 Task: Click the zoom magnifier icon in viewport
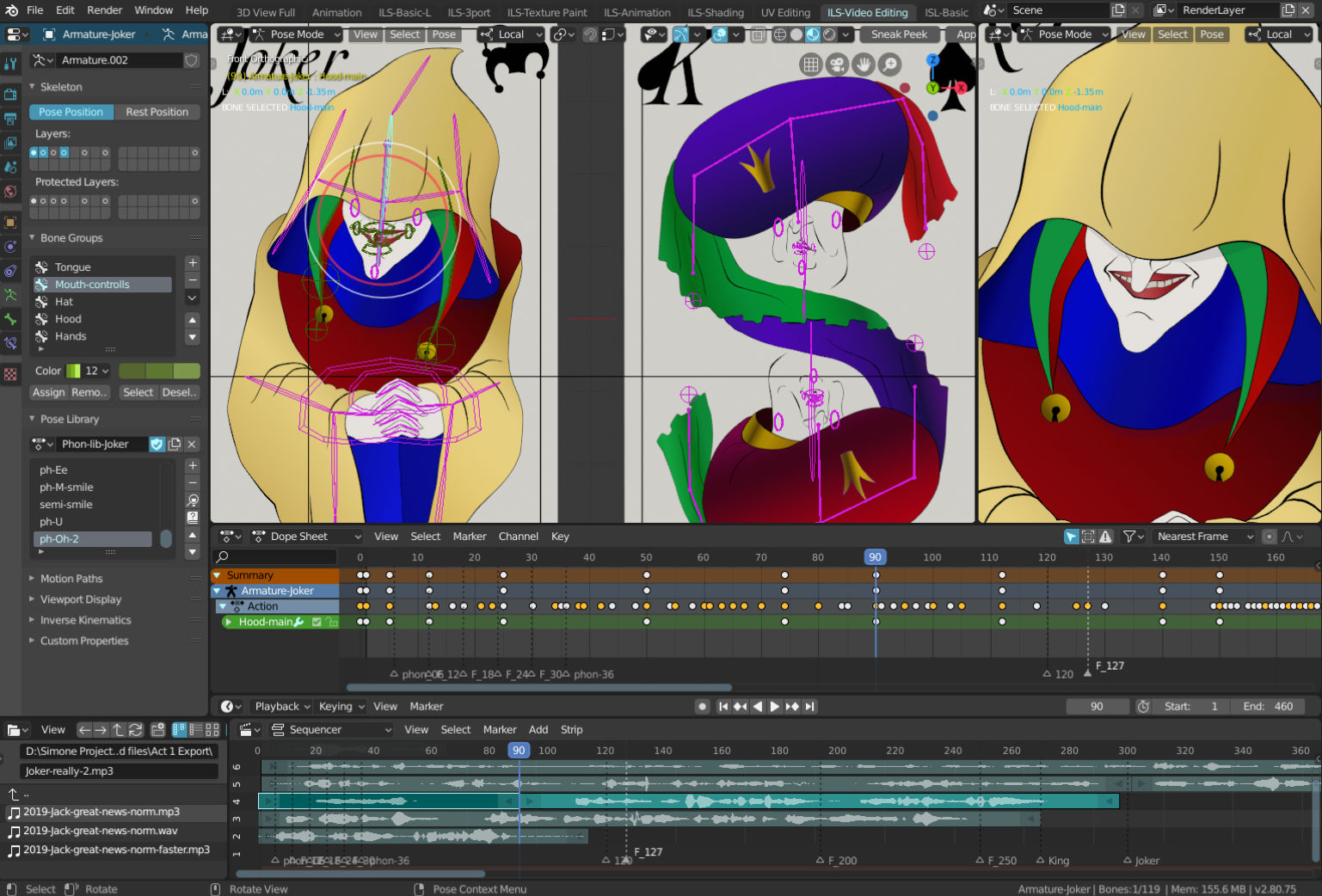[889, 64]
